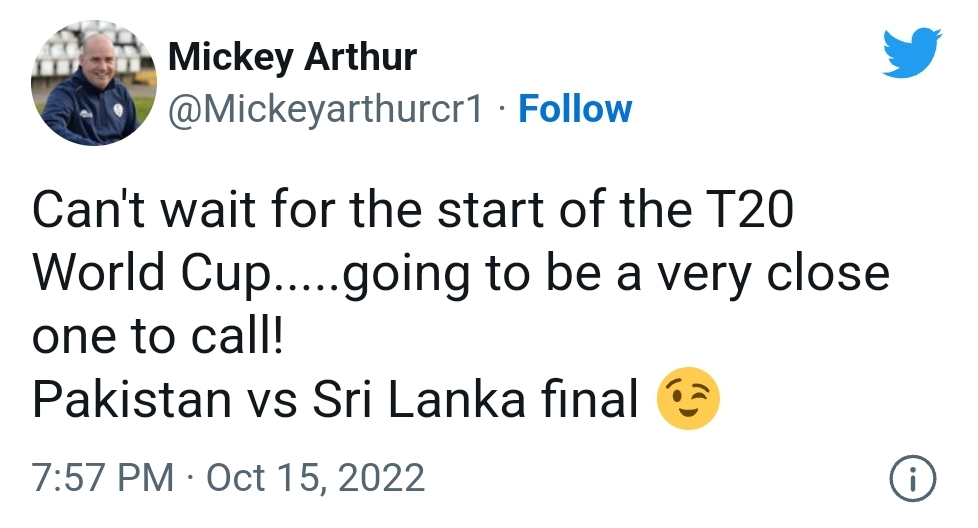This screenshot has height=528, width=978.
Task: Open the @Mickeyarthurcr1 handle link
Action: [x=325, y=109]
